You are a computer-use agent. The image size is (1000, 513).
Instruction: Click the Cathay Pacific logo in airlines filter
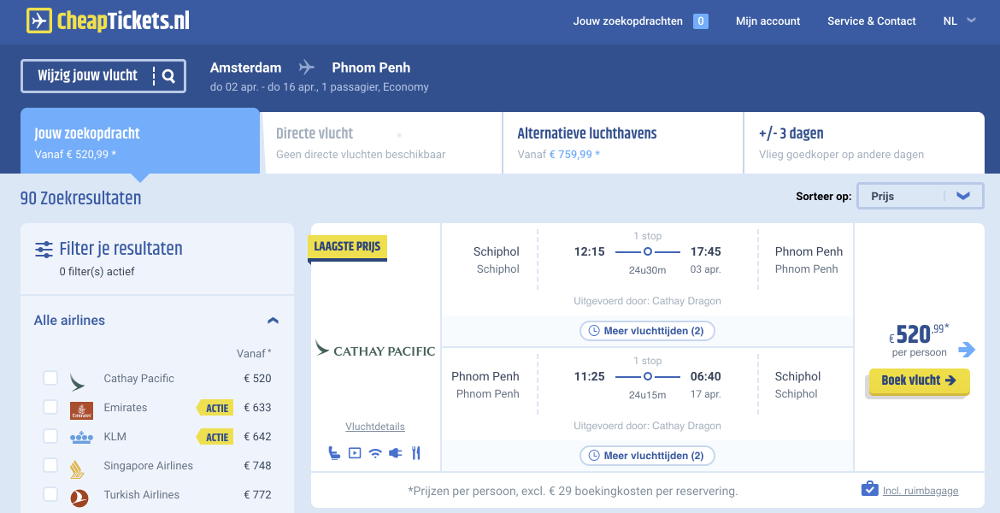point(77,382)
